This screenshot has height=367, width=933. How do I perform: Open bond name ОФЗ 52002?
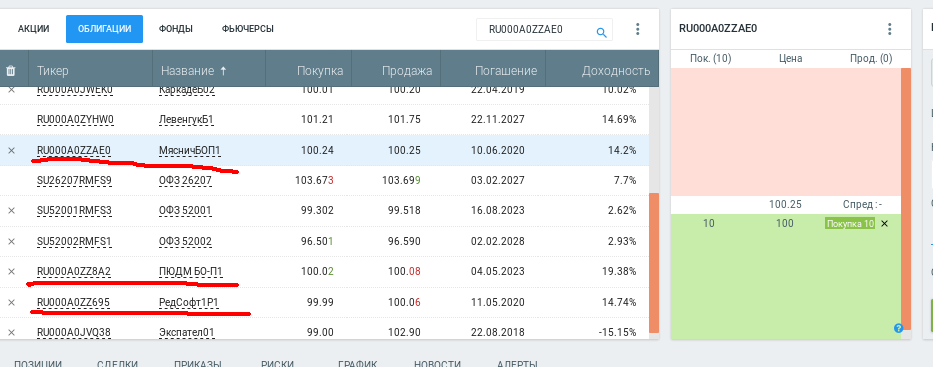(185, 241)
